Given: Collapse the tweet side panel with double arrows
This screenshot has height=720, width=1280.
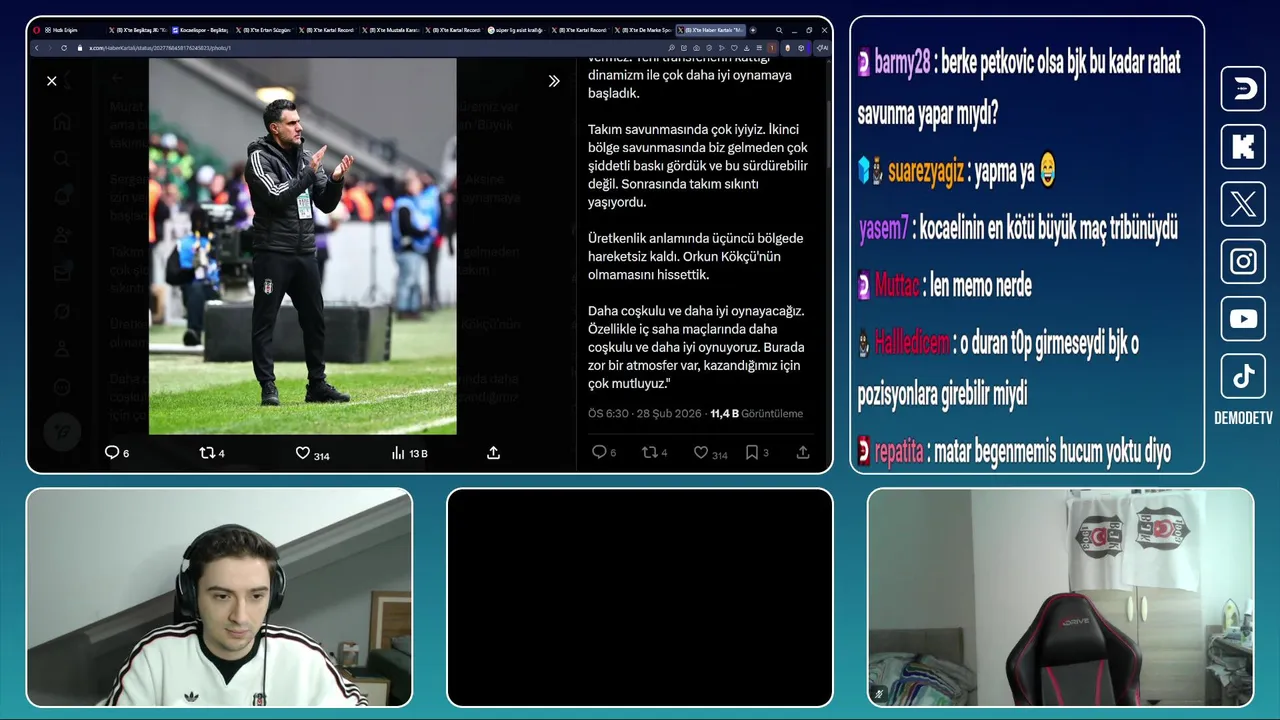Looking at the screenshot, I should click(x=554, y=81).
